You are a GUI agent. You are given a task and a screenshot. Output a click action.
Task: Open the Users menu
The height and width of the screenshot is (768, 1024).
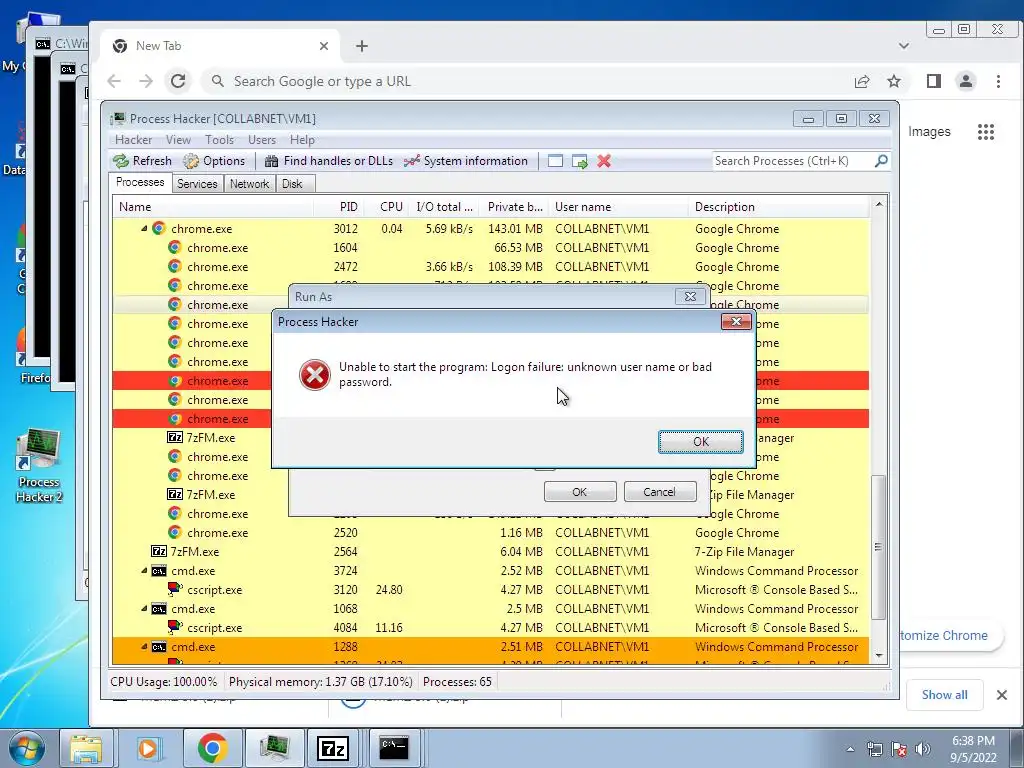point(262,140)
